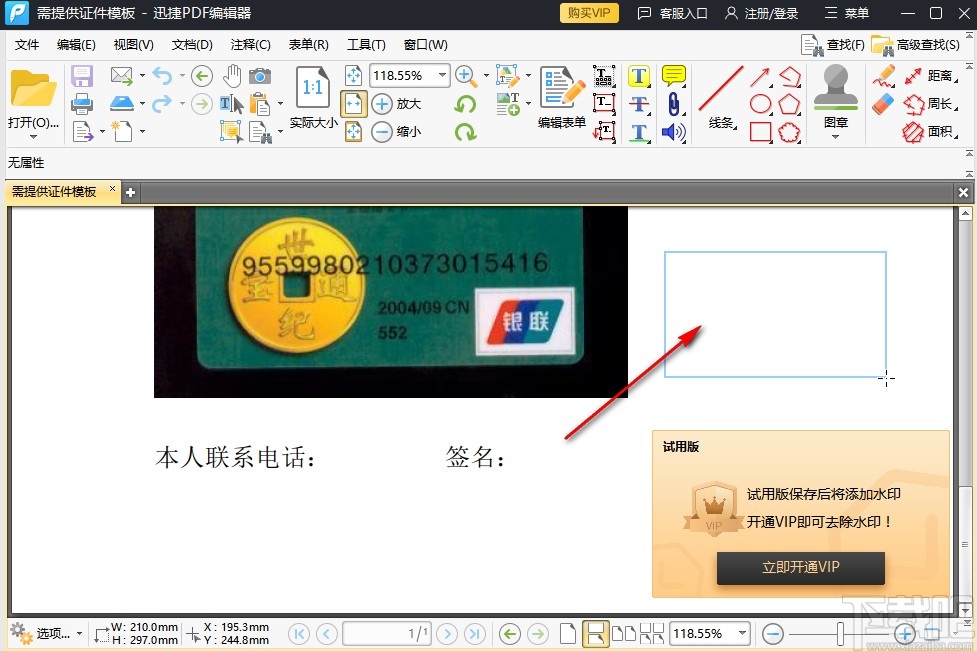Viewport: 977px width, 651px height.
Task: Click the page number input field
Action: click(387, 633)
